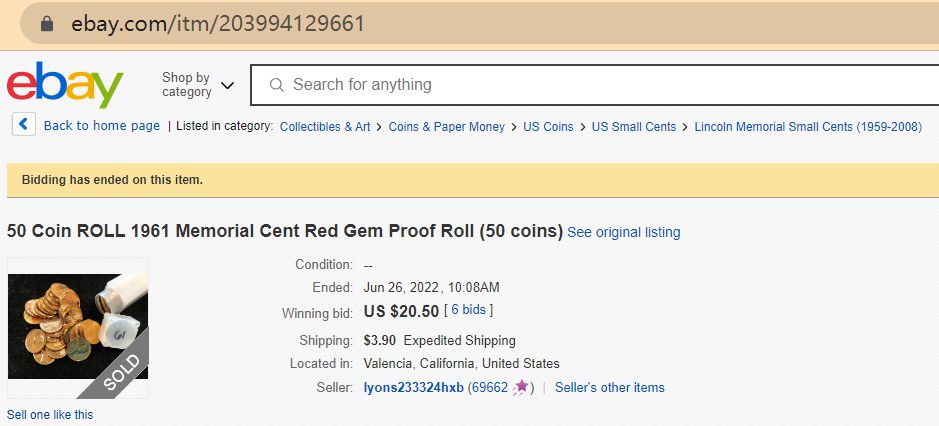
Task: Open US Small Cents category
Action: (x=633, y=127)
